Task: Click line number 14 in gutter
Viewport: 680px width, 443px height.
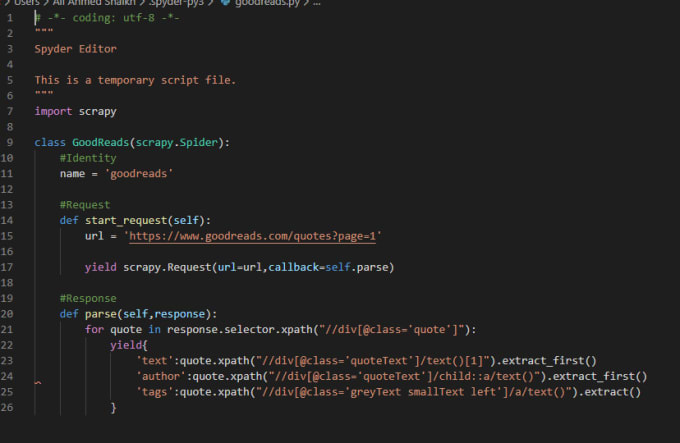Action: [x=7, y=221]
